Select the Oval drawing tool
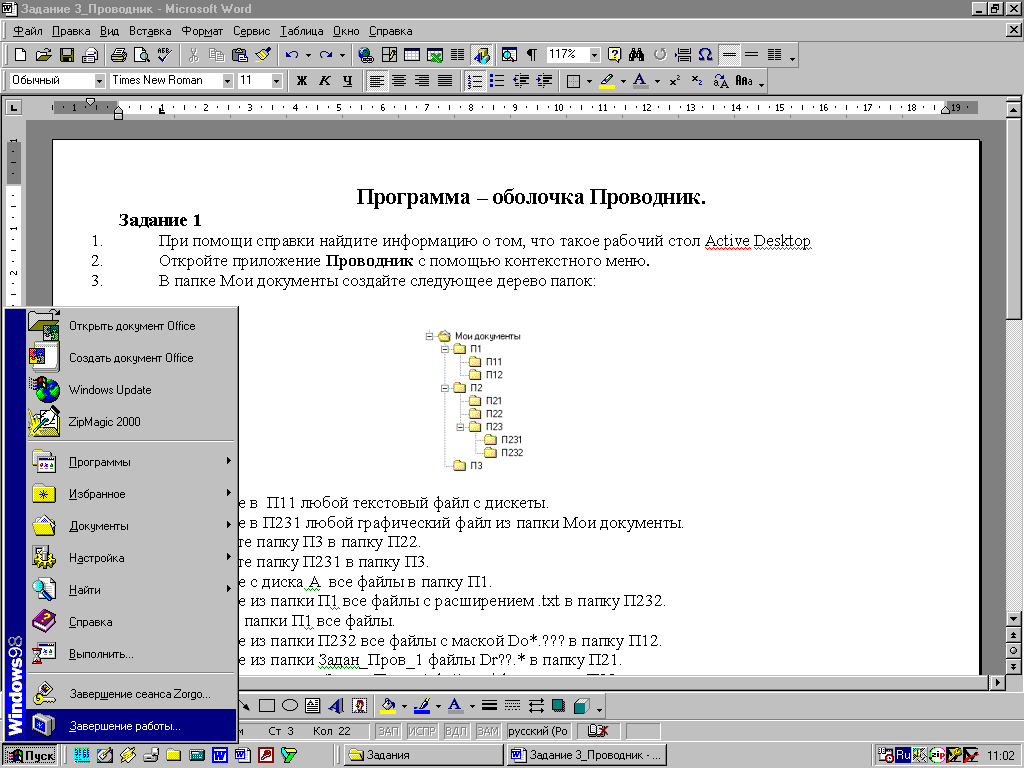 coord(290,705)
